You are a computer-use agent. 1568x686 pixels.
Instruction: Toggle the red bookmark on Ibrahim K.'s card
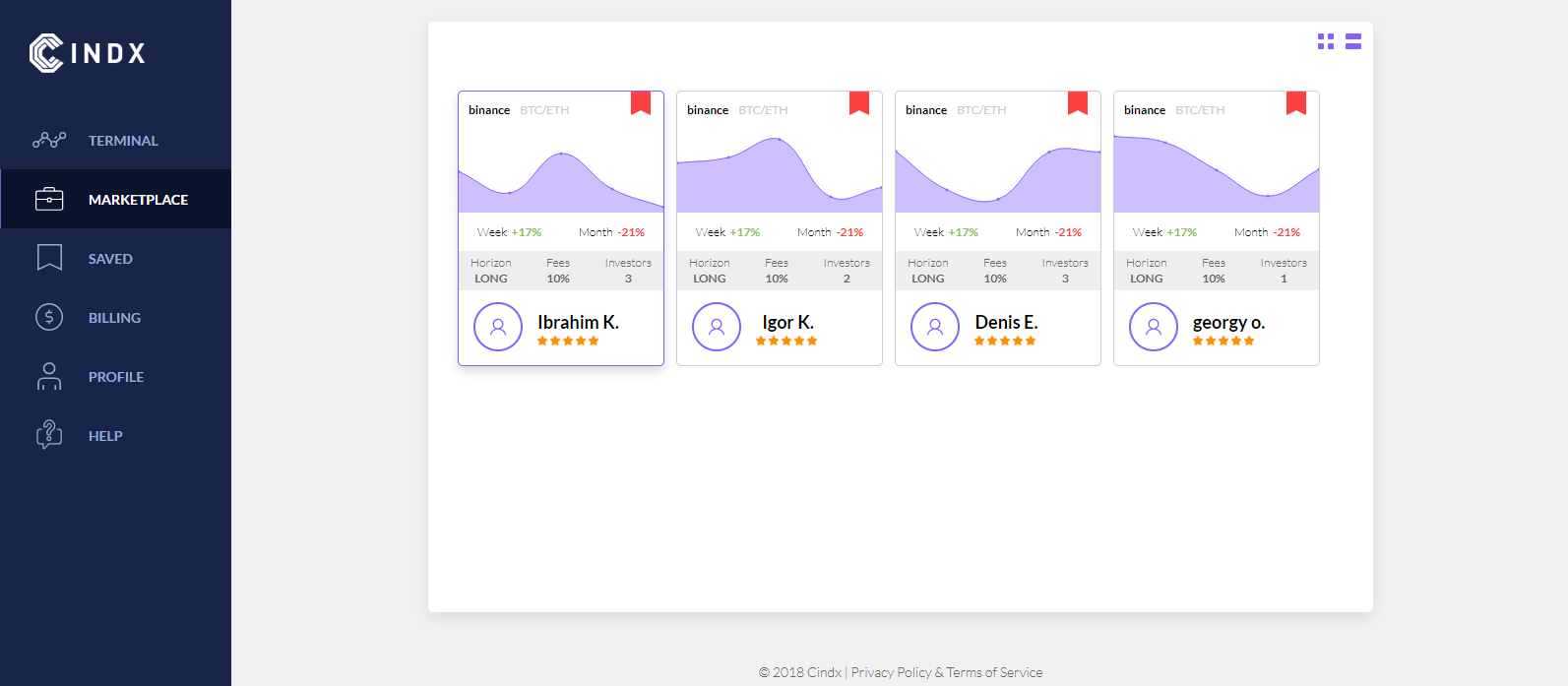641,102
